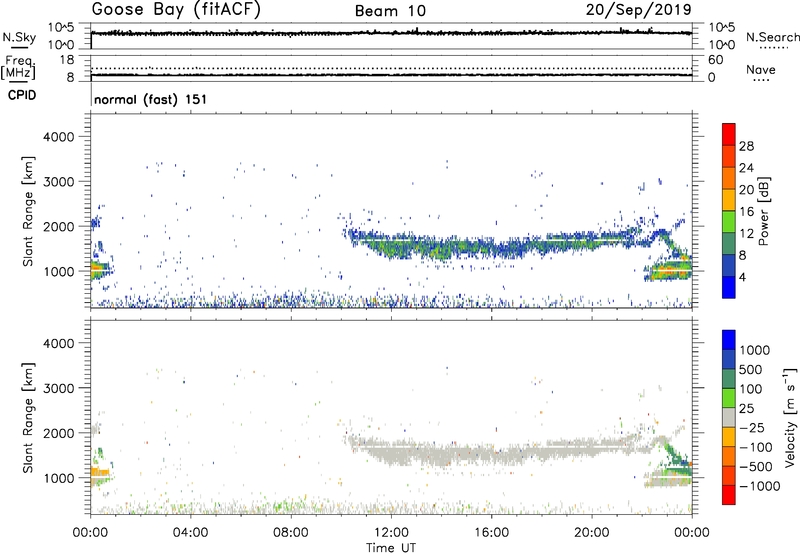Pick the gray segment of velocity colorbar
This screenshot has height=554, width=800.
(729, 417)
